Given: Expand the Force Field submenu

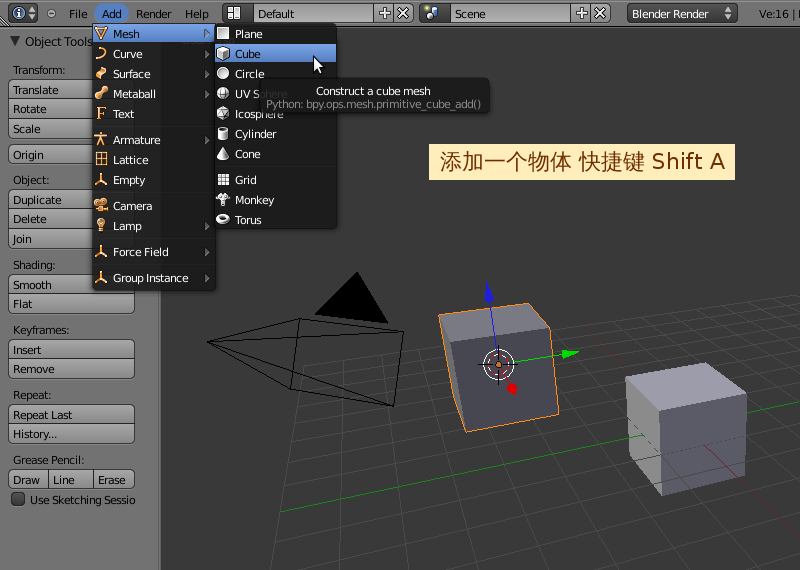Looking at the screenshot, I should [x=154, y=252].
